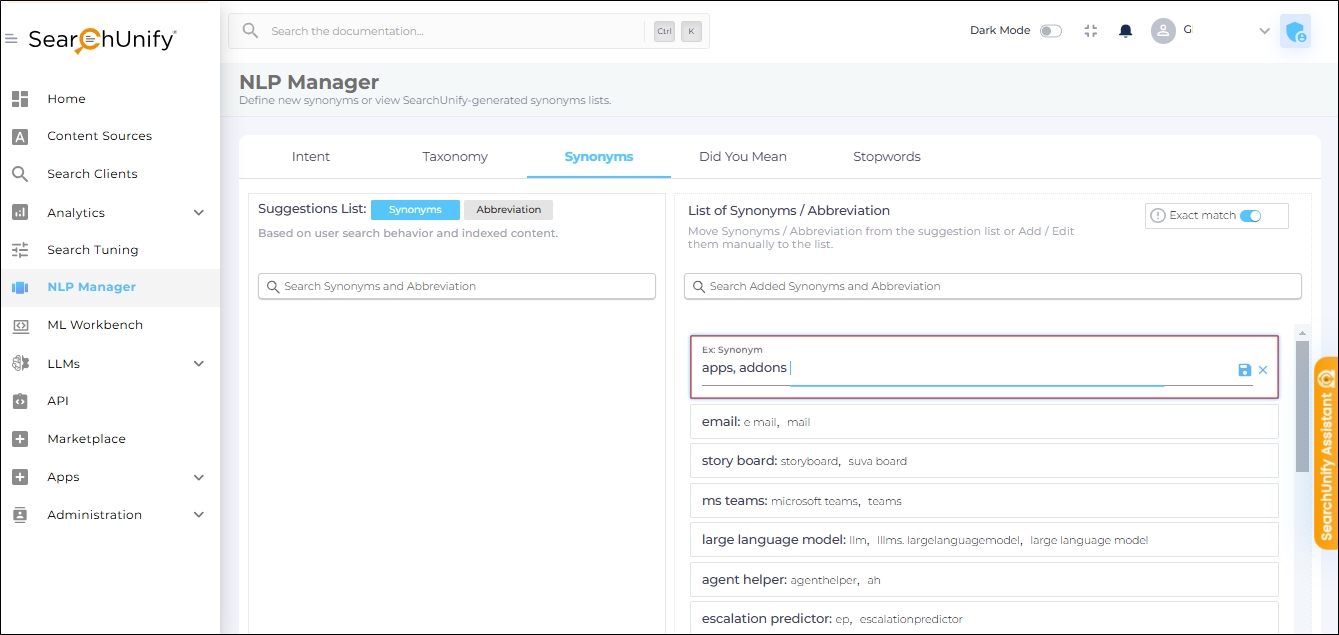
Task: Open the user avatar icon
Action: pos(1163,31)
